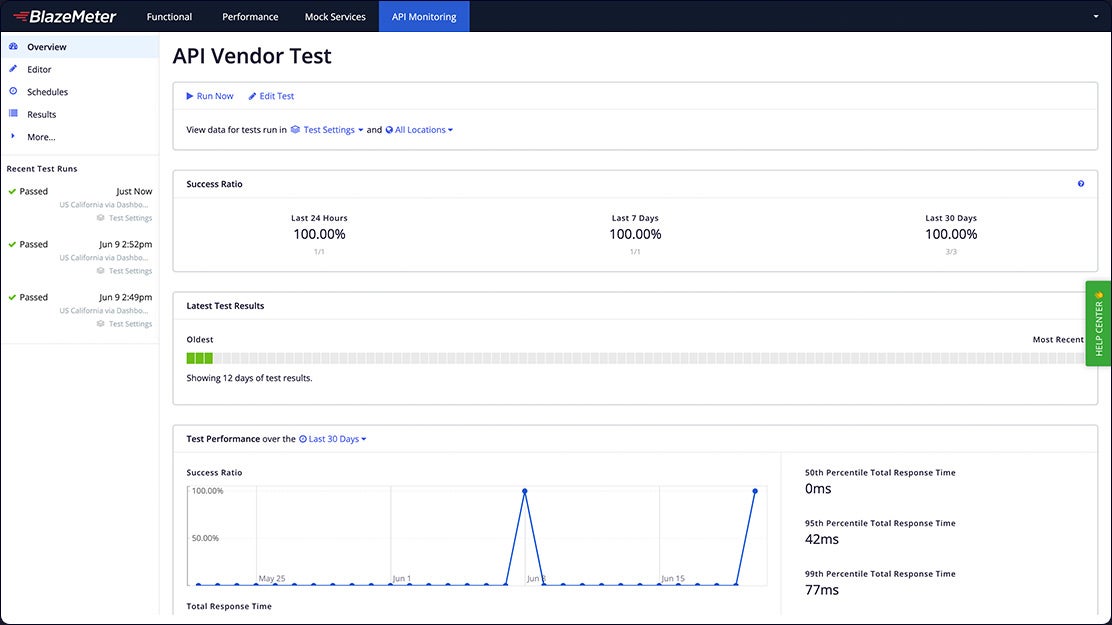
Task: Click the Results list icon
Action: [13, 114]
